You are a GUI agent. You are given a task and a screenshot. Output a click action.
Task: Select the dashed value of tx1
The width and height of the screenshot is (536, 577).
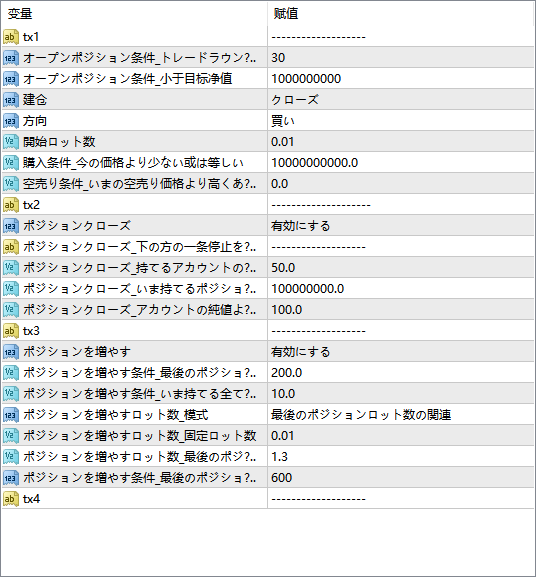[x=319, y=37]
